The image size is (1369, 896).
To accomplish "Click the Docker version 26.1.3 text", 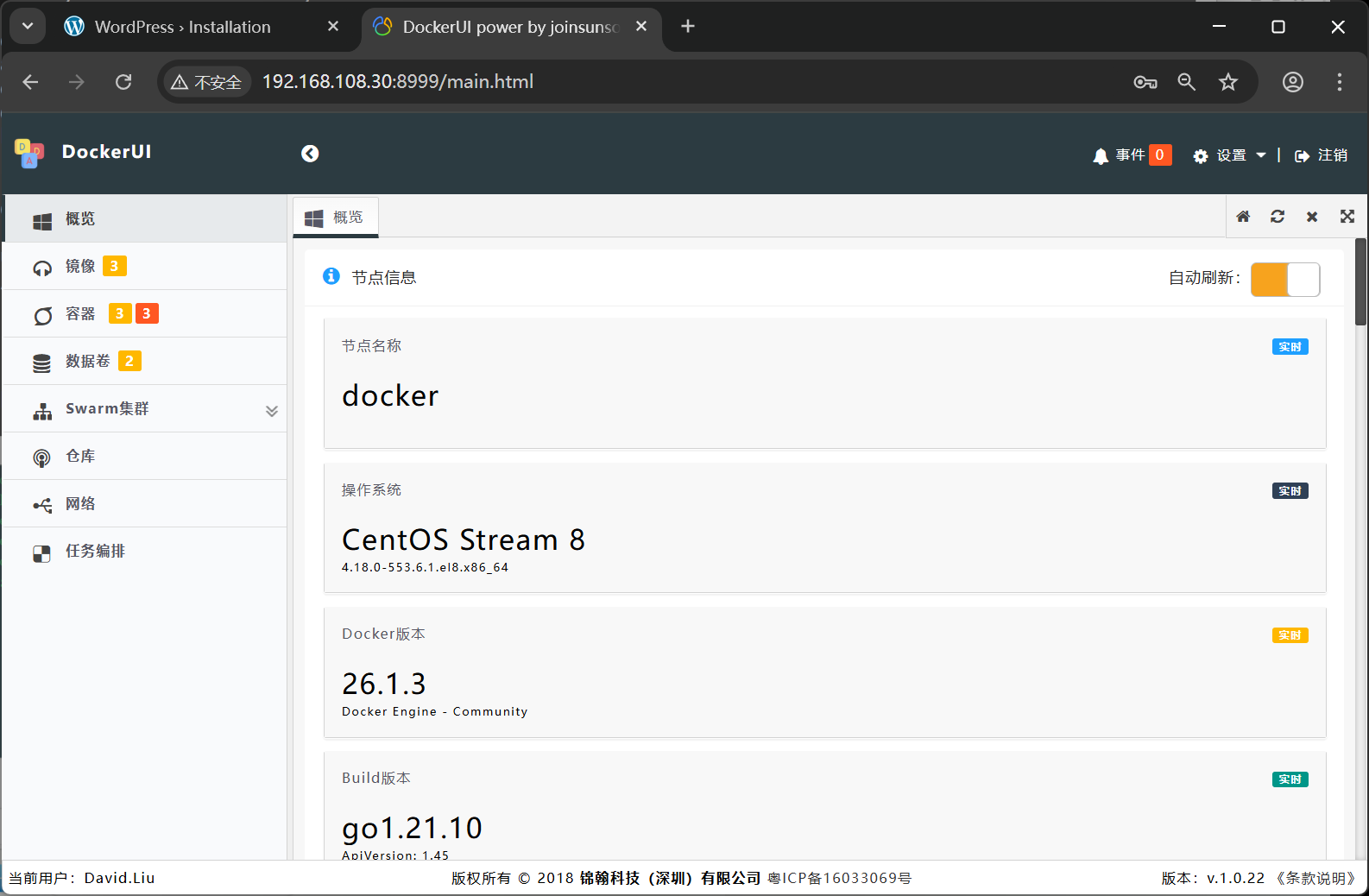I will (384, 685).
